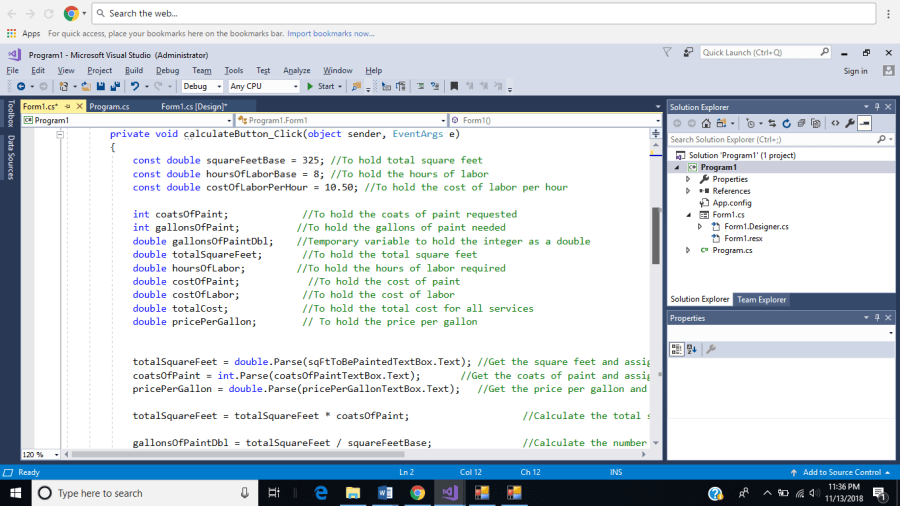Click the Navigate Backward toolbar icon

(x=21, y=86)
